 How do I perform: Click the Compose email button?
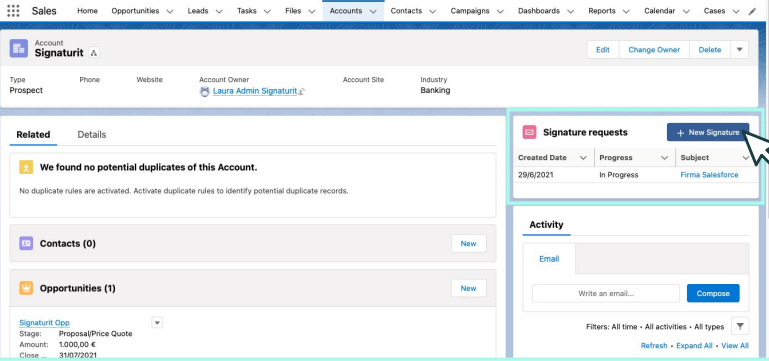click(x=713, y=293)
